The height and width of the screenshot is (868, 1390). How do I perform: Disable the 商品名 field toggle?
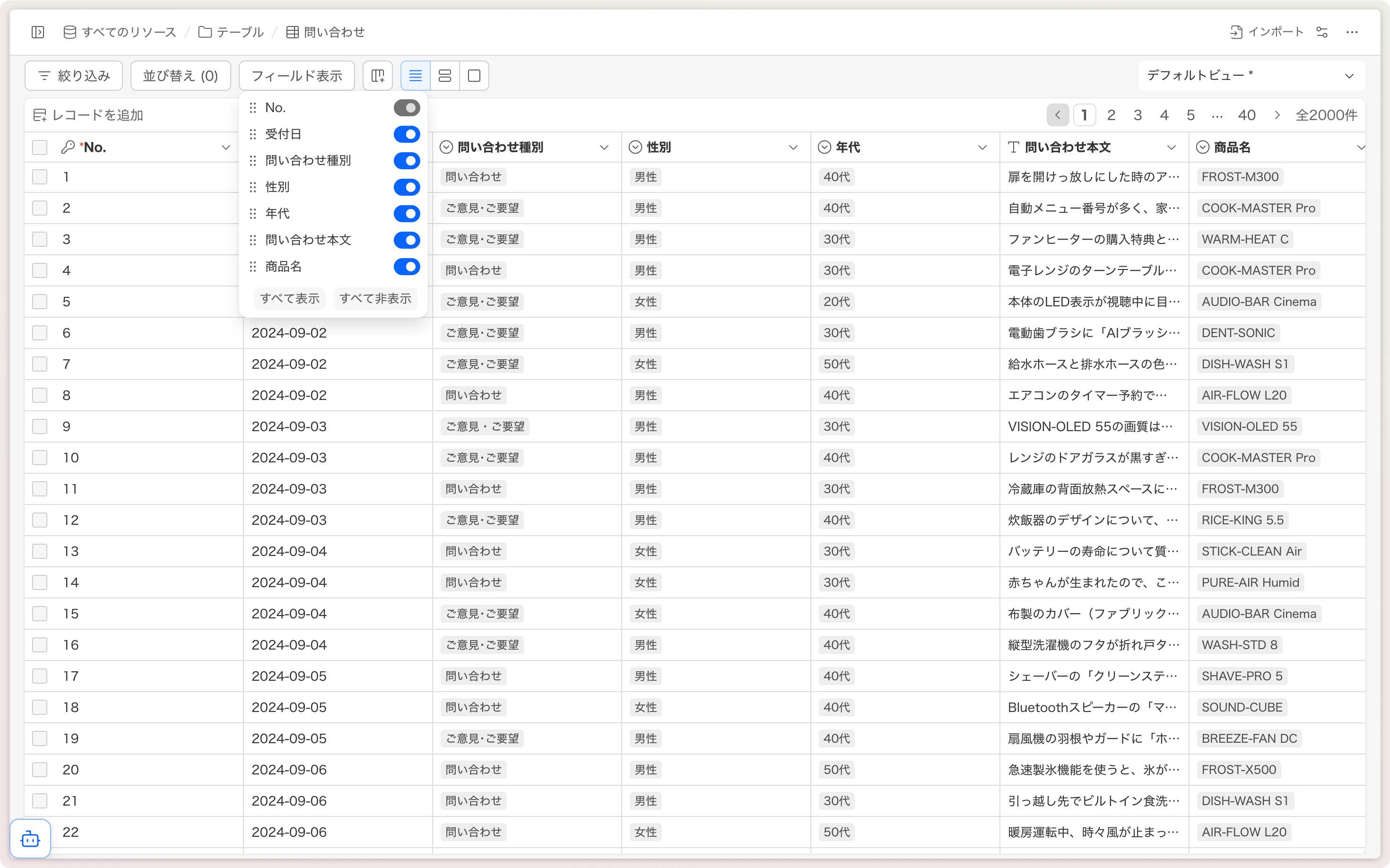(x=407, y=266)
